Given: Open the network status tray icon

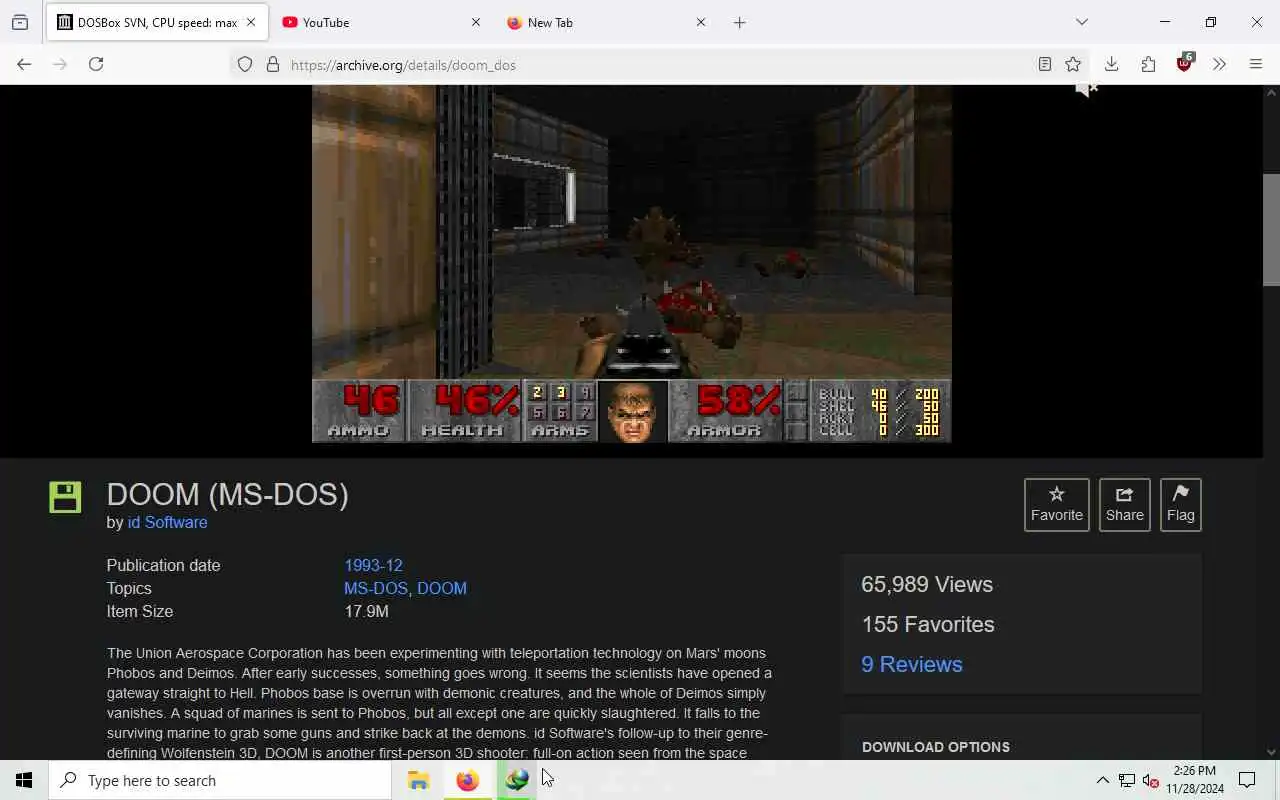Looking at the screenshot, I should pos(1126,780).
